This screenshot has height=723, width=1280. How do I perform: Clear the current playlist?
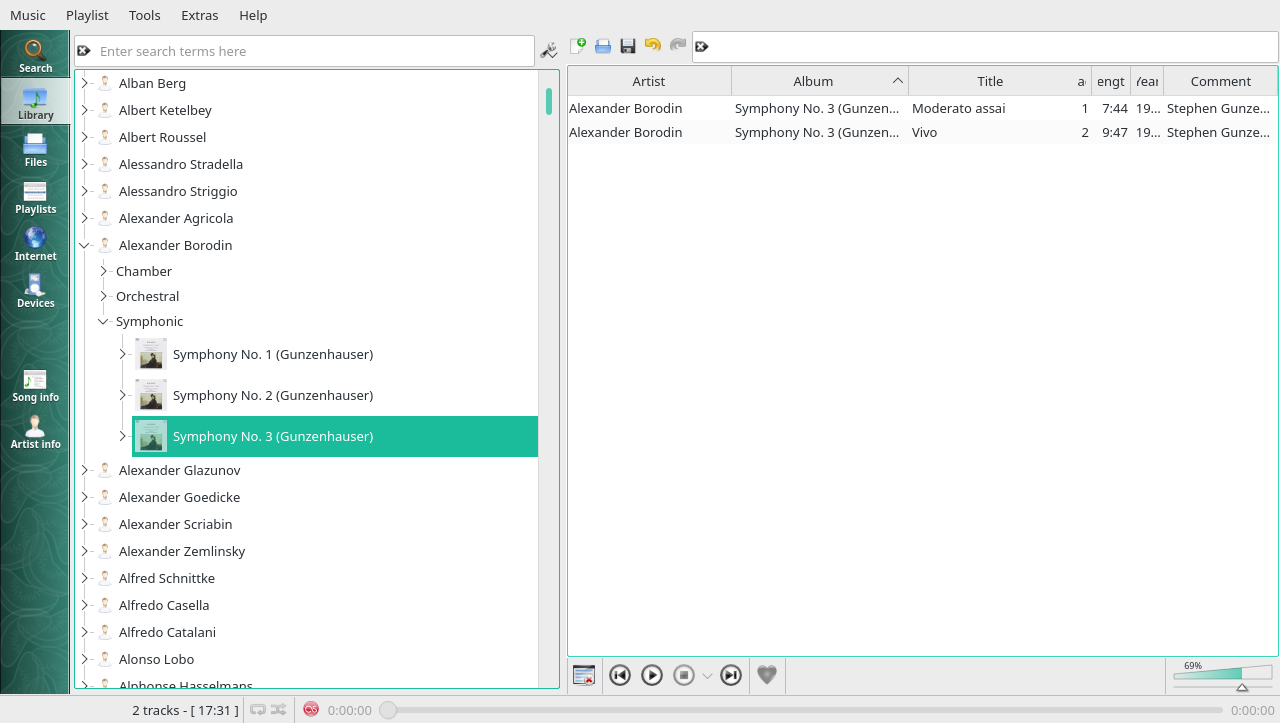[x=584, y=676]
